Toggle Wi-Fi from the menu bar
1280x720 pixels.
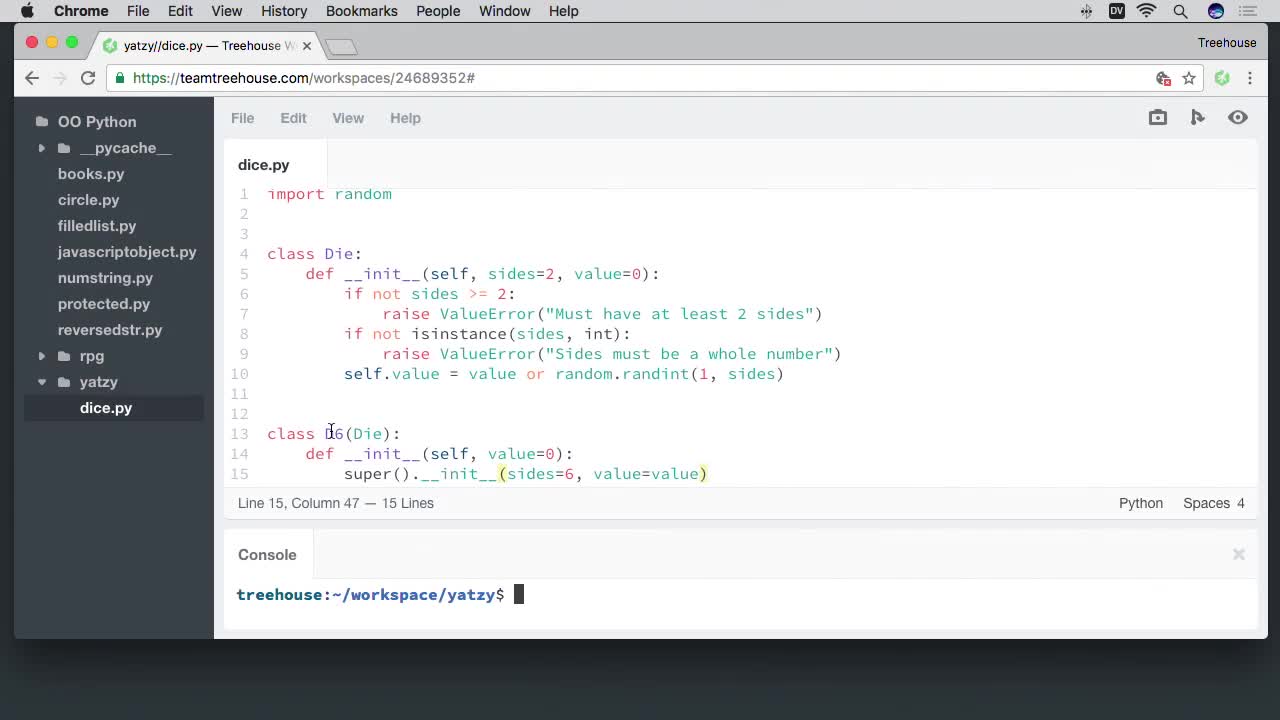pos(1146,11)
